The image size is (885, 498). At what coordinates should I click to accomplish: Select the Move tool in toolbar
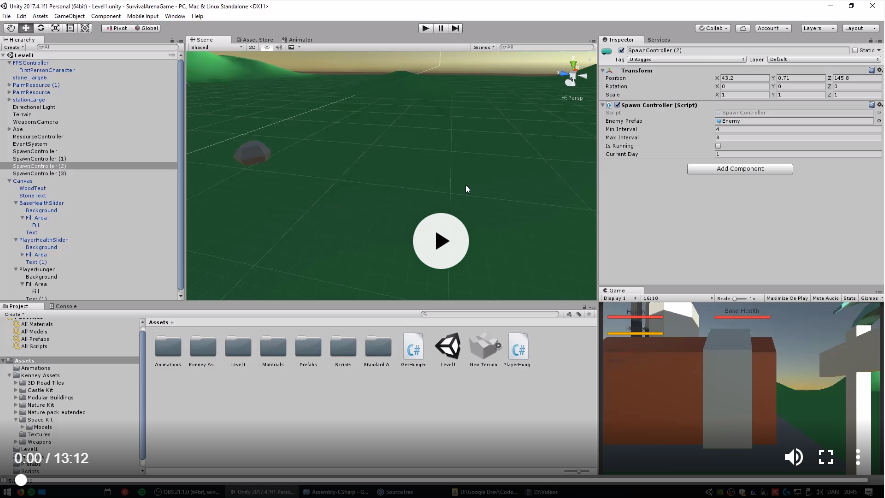[26, 28]
